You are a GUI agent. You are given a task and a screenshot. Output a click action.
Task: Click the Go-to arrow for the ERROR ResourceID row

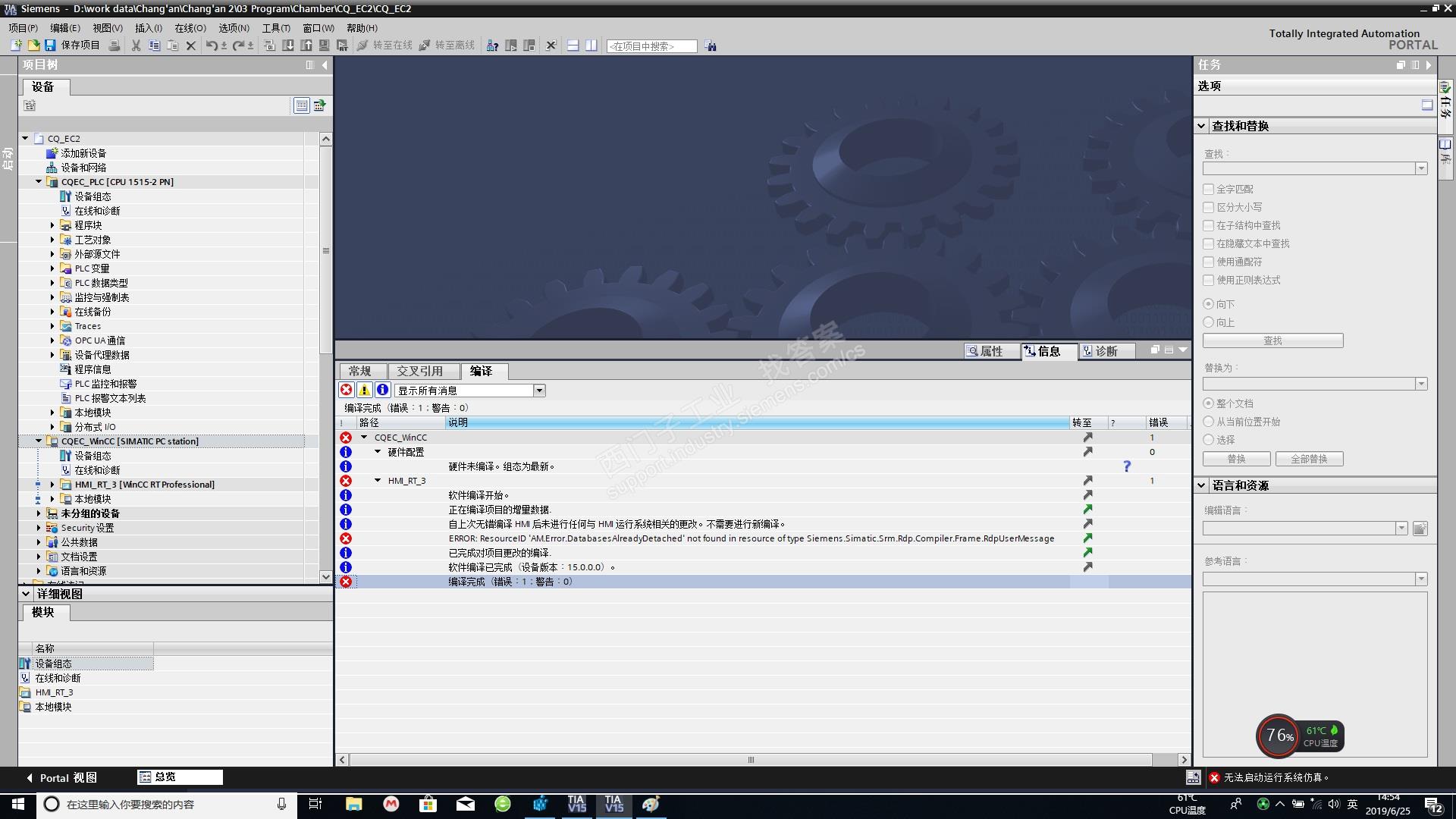[x=1087, y=538]
